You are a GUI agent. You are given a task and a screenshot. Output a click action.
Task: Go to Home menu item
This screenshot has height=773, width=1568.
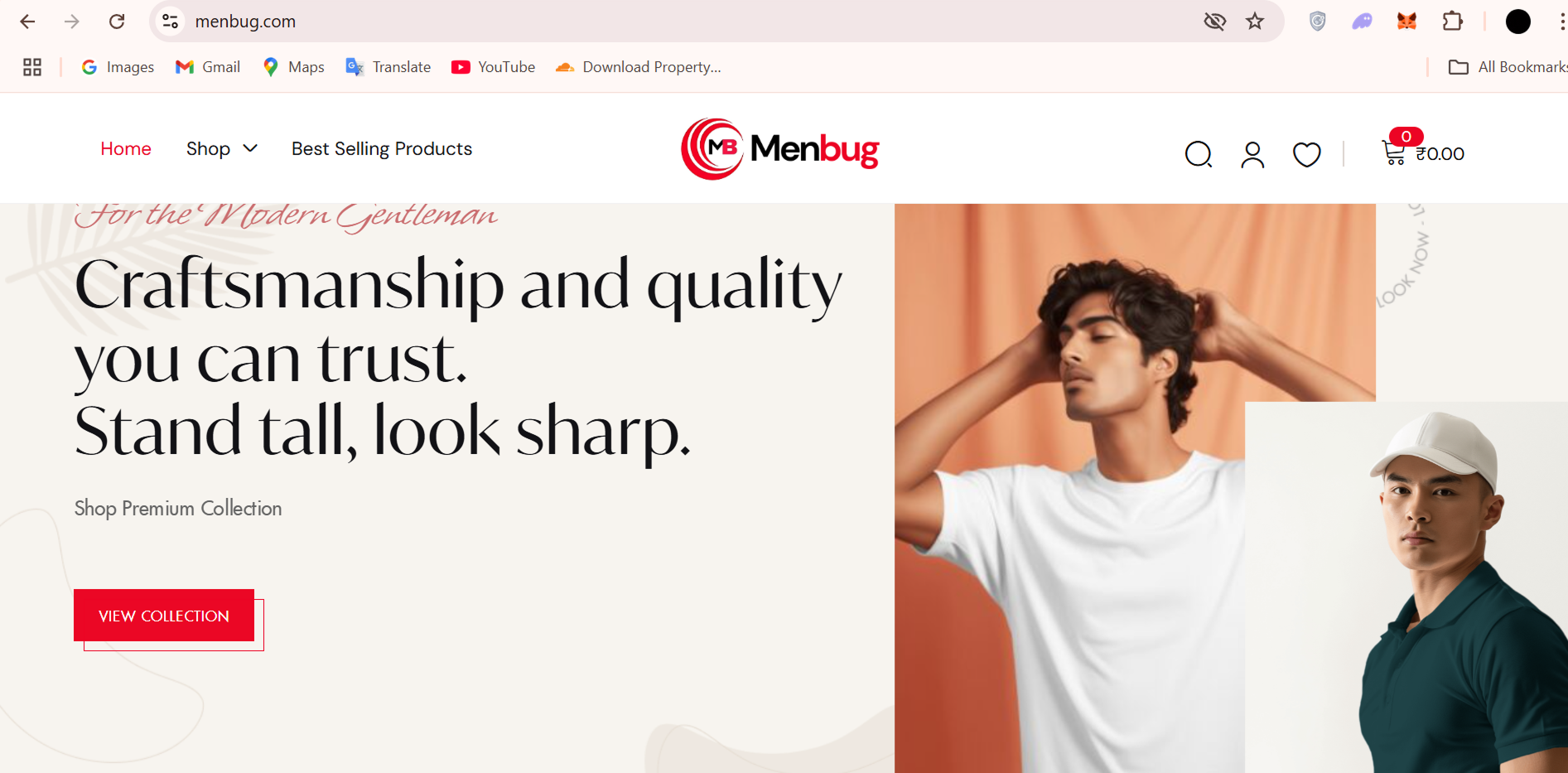click(126, 148)
